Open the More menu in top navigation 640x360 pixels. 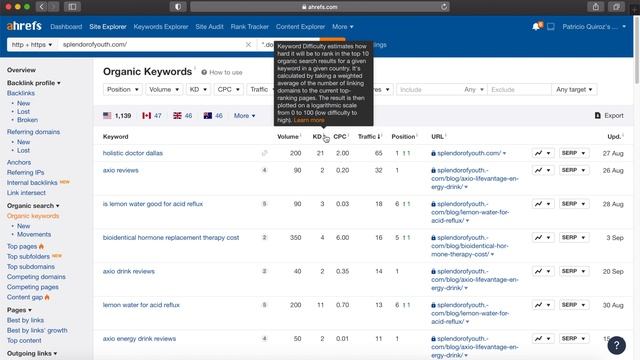(x=342, y=27)
